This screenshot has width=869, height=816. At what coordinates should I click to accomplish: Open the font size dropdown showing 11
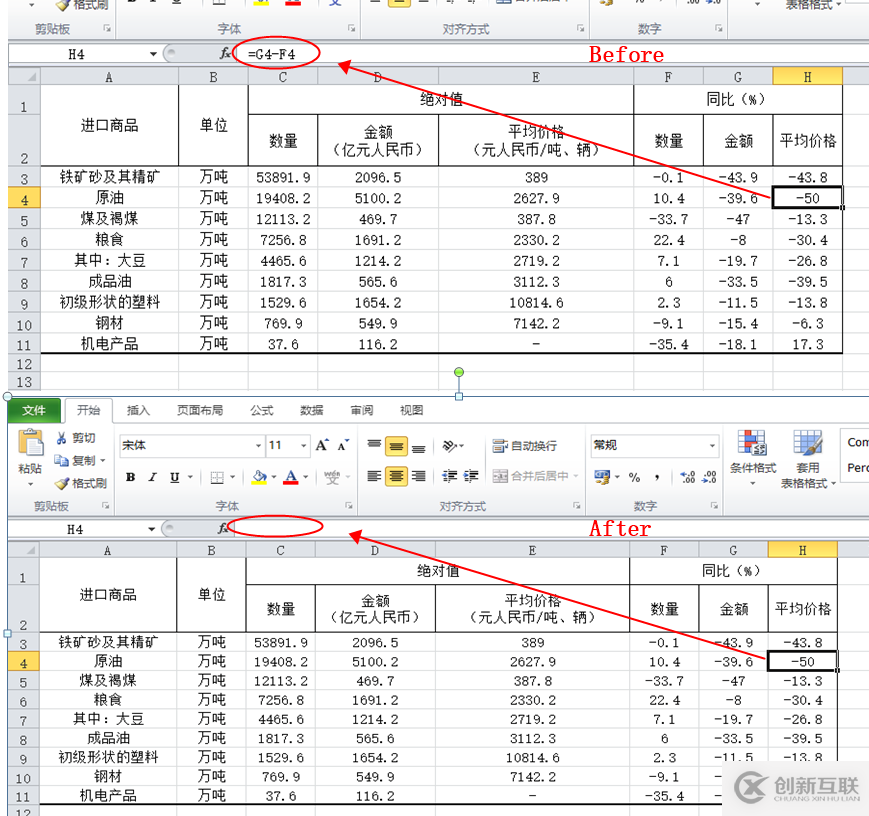pos(304,445)
